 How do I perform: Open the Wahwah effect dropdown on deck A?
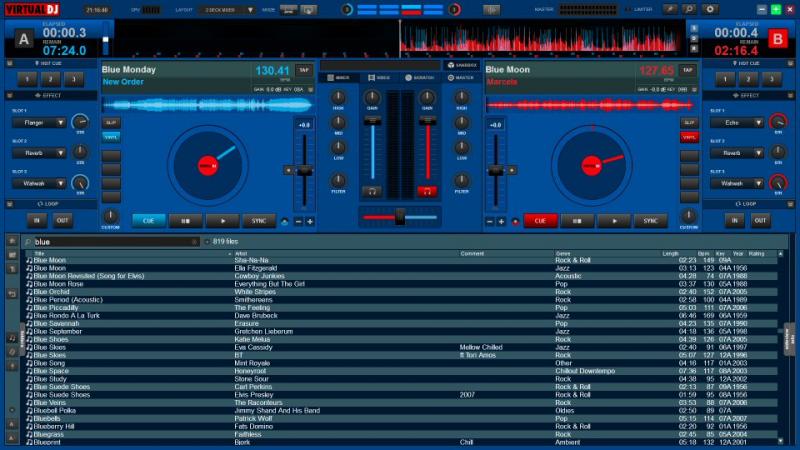pyautogui.click(x=39, y=183)
